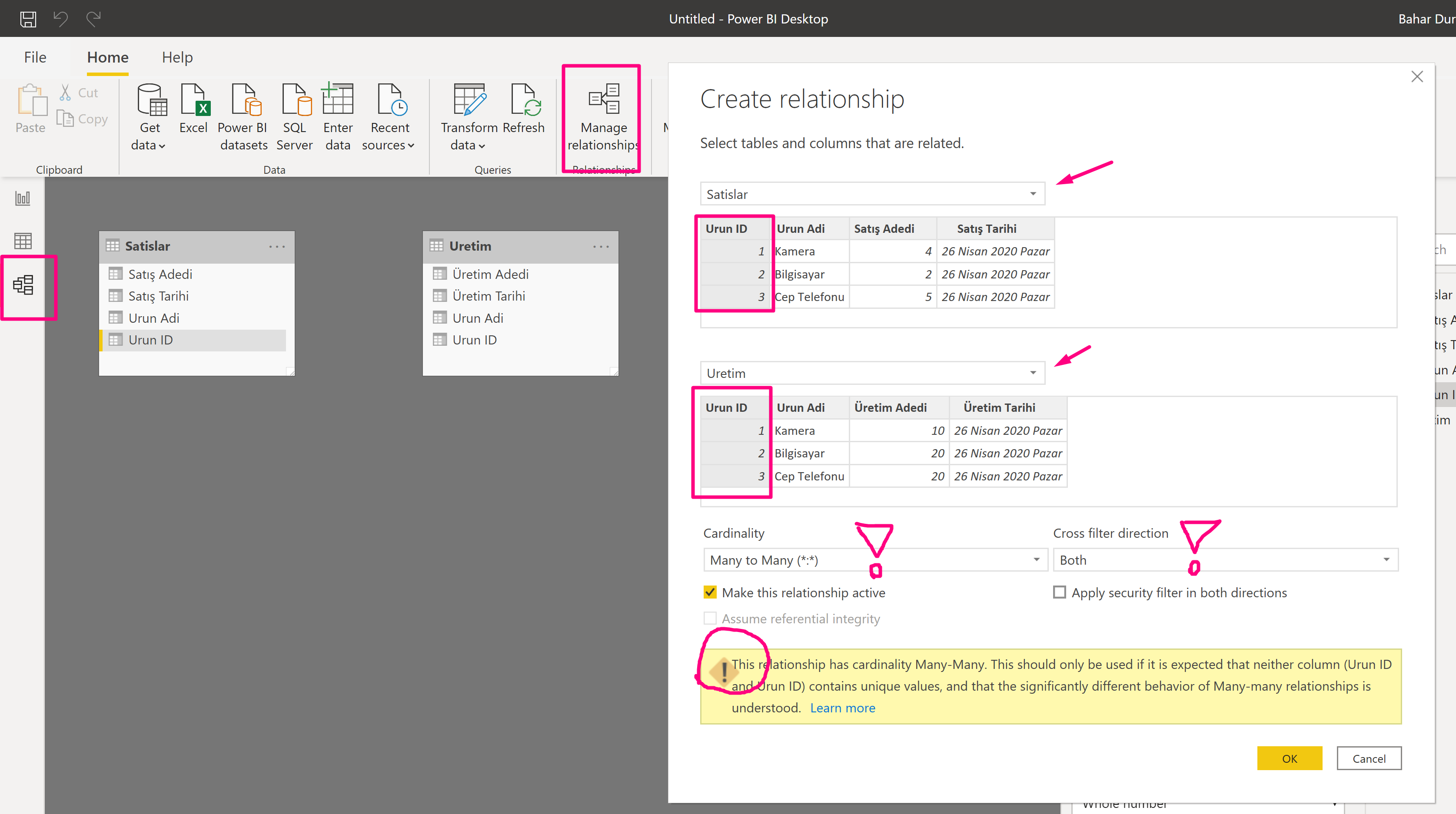Viewport: 1456px width, 814px height.
Task: Select the Home ribbon tab
Action: 107,57
